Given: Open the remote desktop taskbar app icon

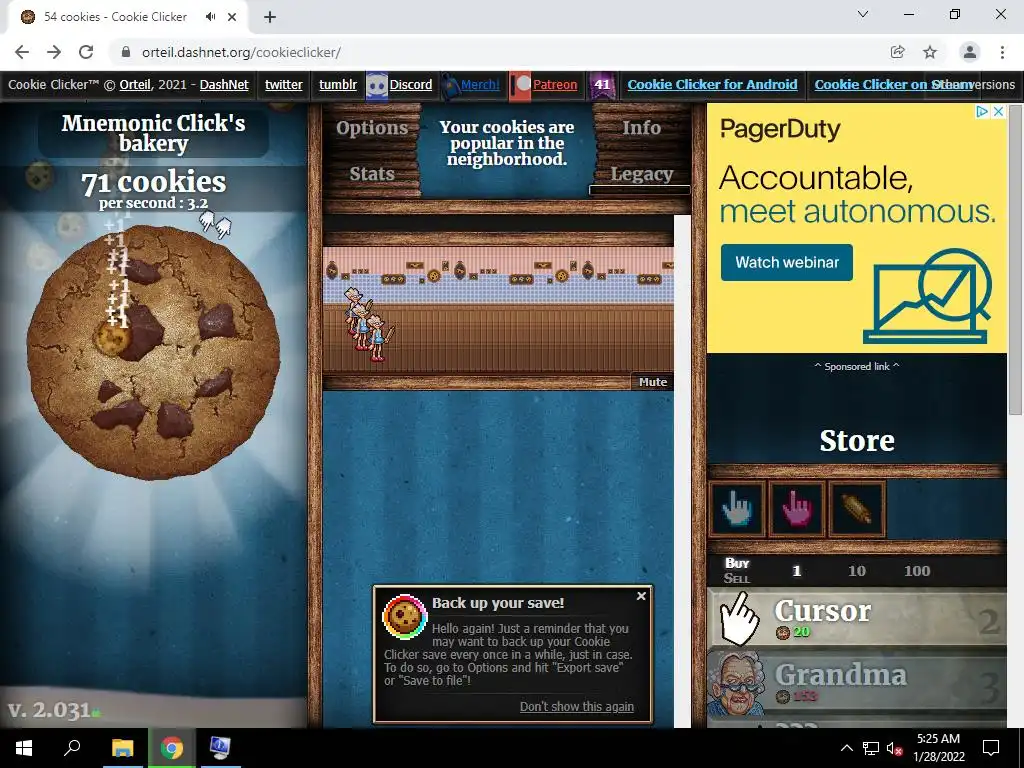Looking at the screenshot, I should 220,748.
